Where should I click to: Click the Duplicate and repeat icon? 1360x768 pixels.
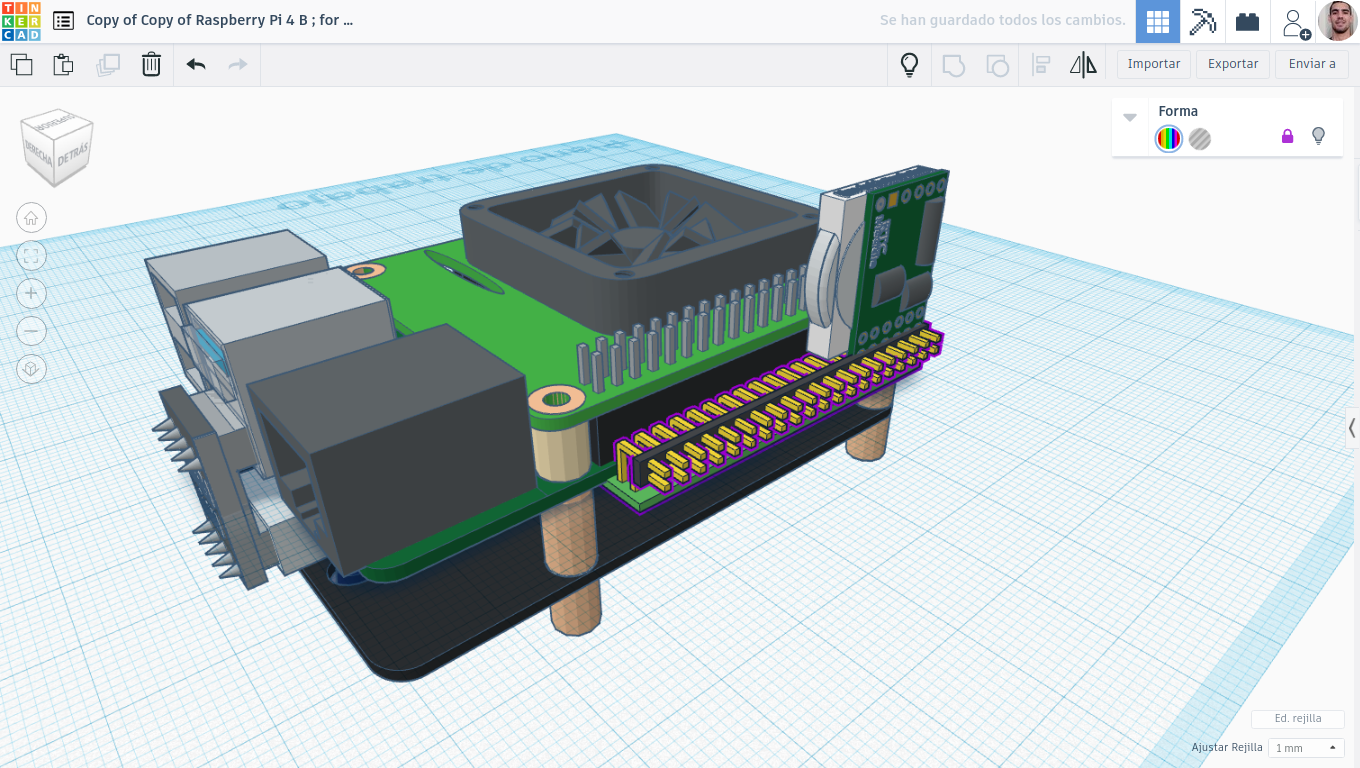coord(107,65)
